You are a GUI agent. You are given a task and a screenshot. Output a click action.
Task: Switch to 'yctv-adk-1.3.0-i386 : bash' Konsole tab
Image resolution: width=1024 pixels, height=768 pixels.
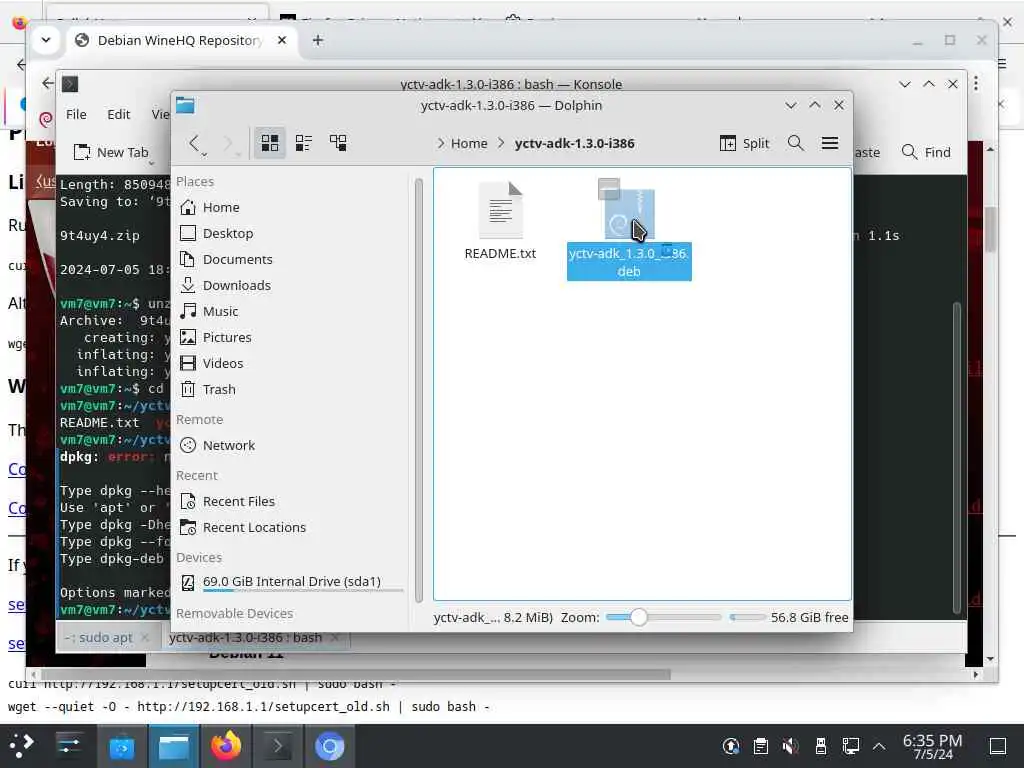click(246, 637)
